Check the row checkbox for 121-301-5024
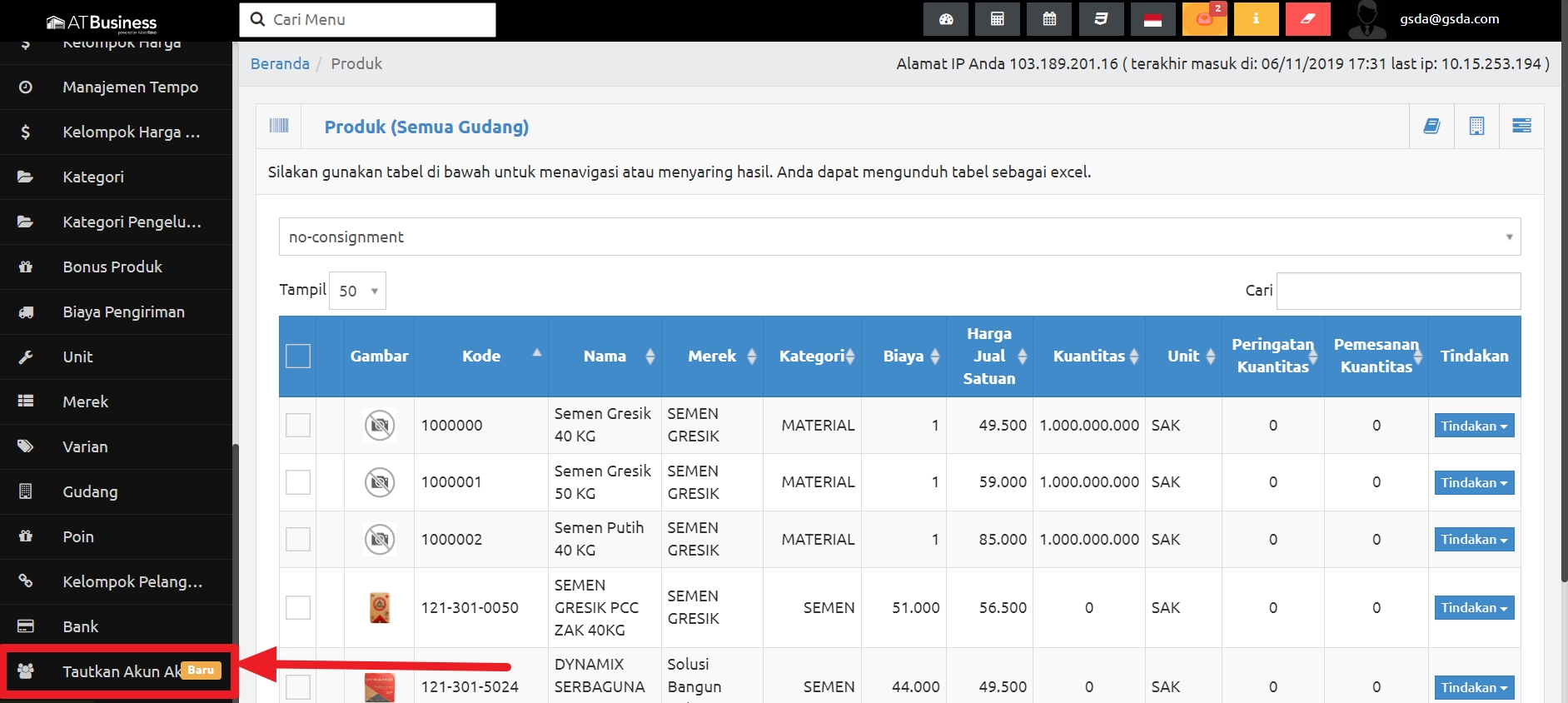1568x703 pixels. pyautogui.click(x=298, y=687)
